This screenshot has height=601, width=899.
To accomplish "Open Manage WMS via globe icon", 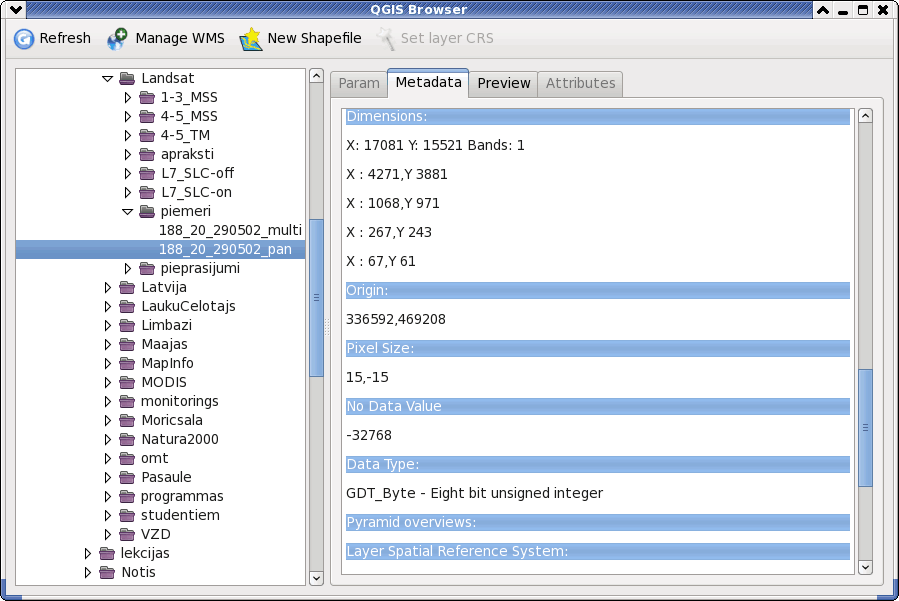I will (x=118, y=38).
